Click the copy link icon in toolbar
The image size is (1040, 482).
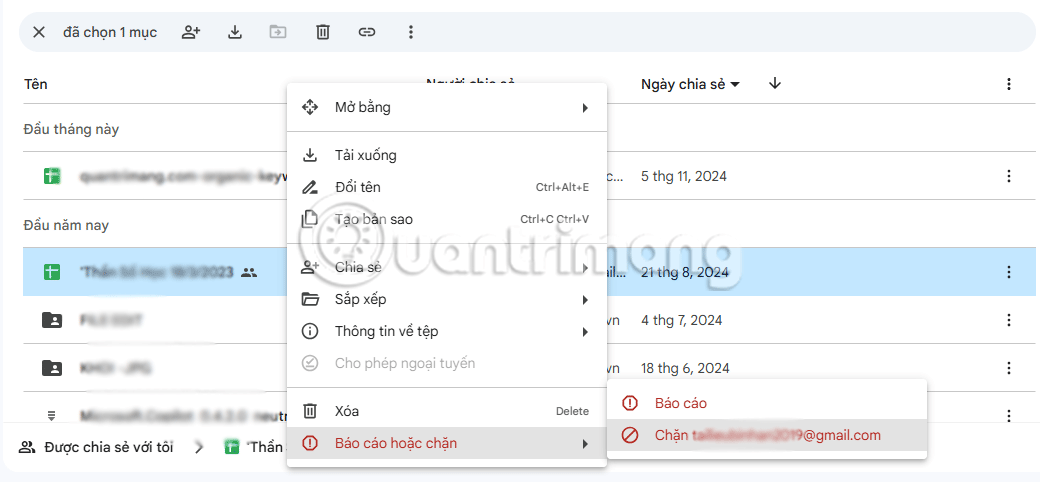point(367,32)
